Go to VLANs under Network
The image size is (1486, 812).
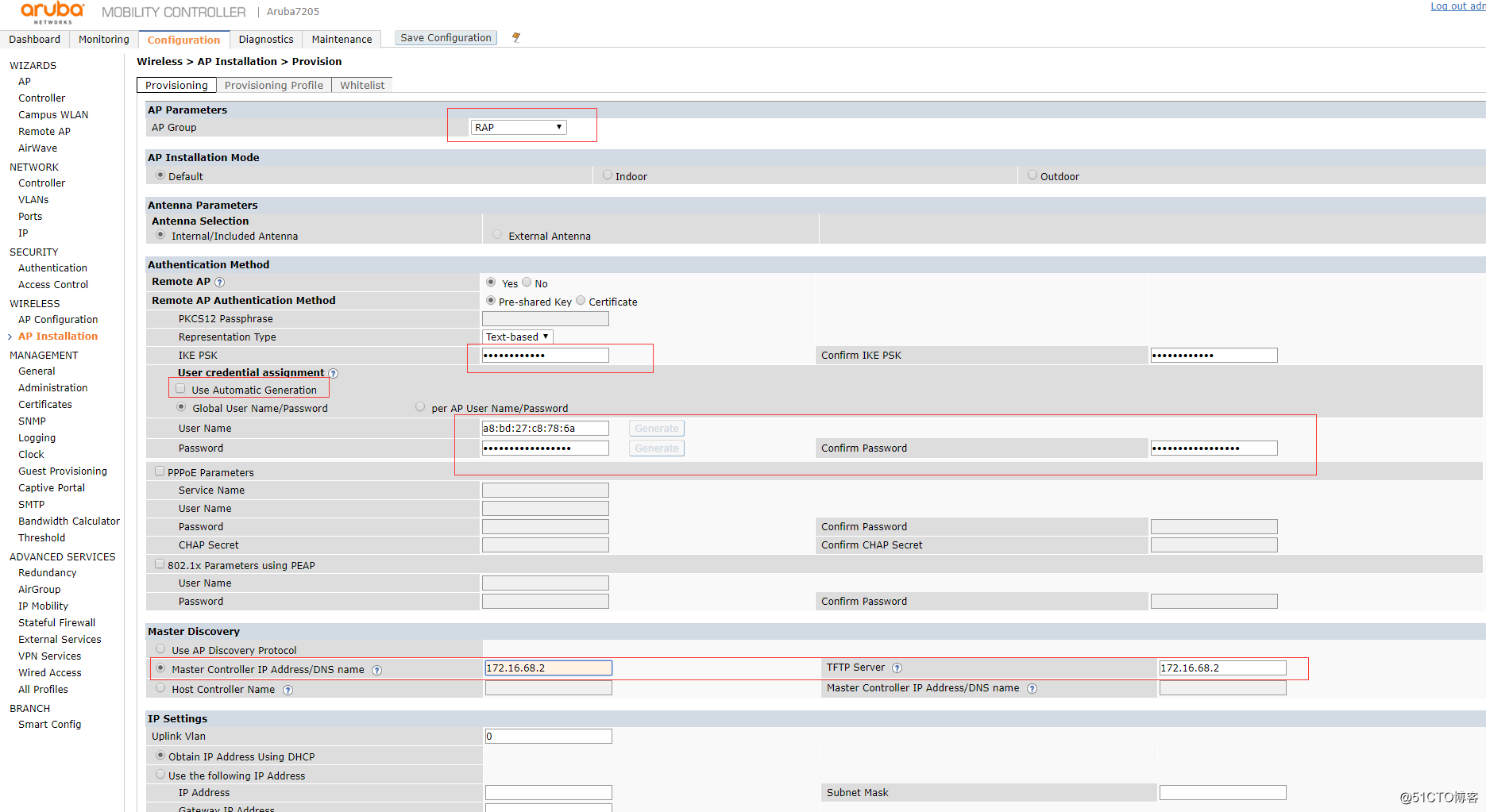(33, 200)
